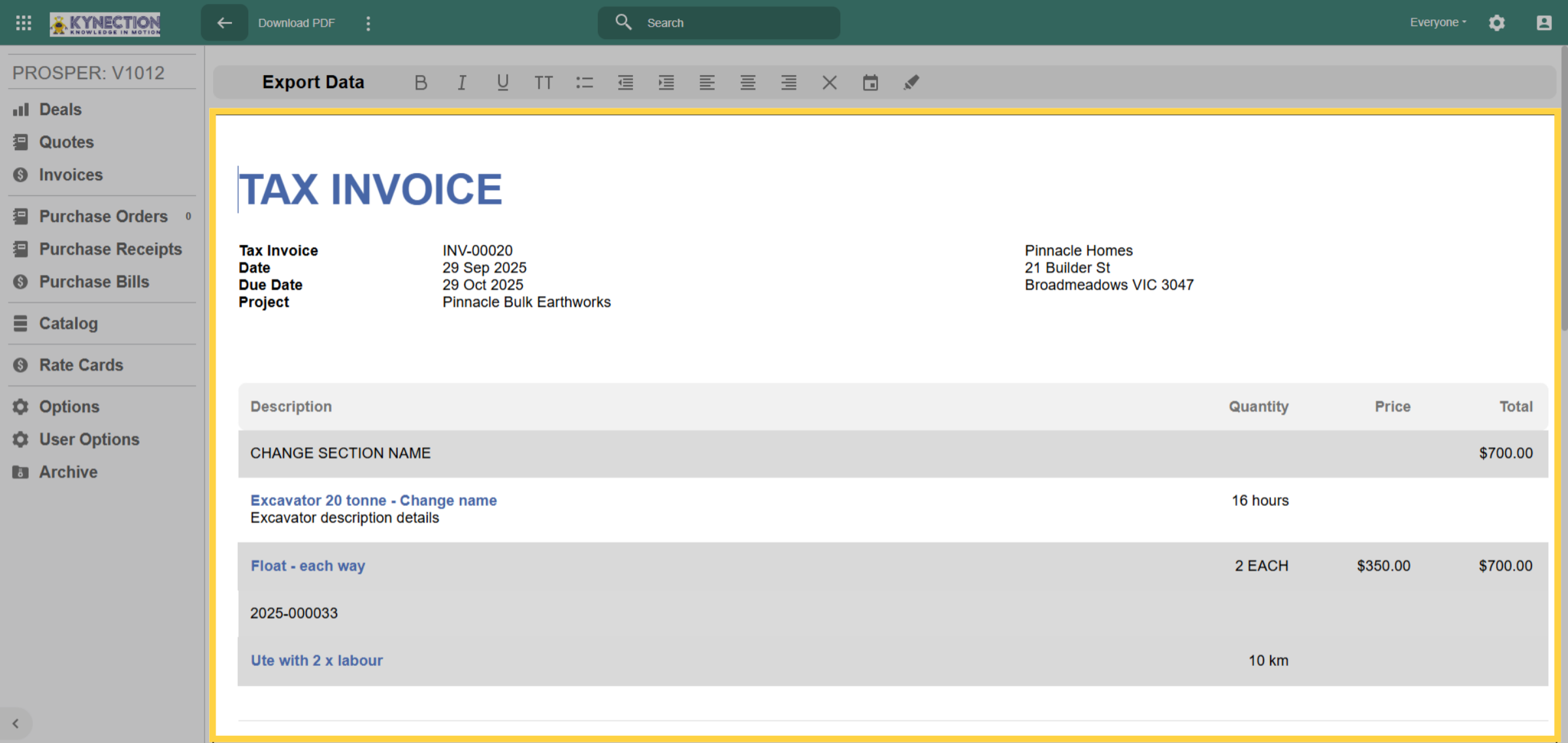Click the Quantity column header
This screenshot has width=1568, height=743.
click(1258, 406)
